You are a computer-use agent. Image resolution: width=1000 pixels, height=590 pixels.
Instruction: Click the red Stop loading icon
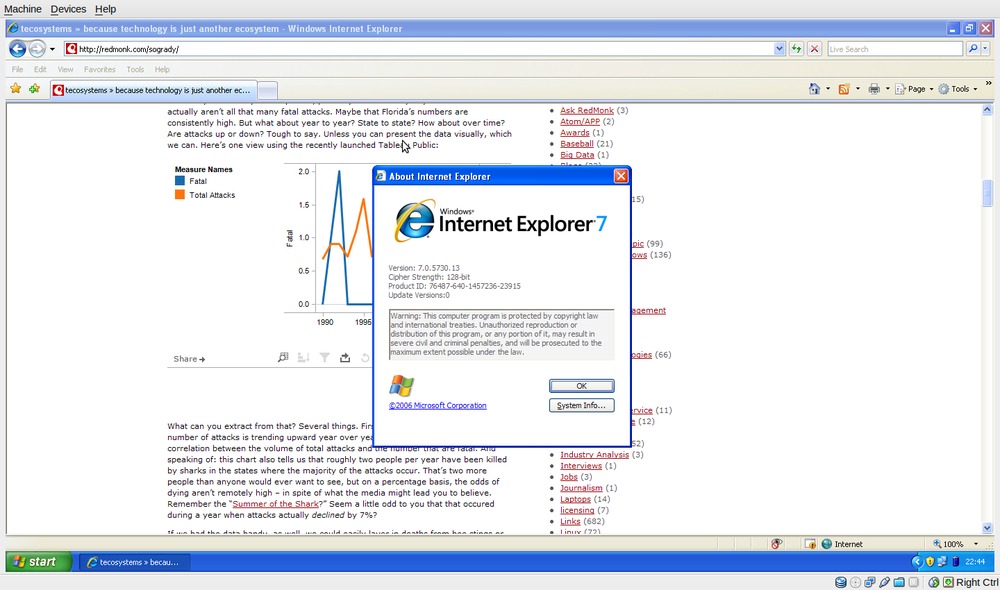pyautogui.click(x=814, y=49)
